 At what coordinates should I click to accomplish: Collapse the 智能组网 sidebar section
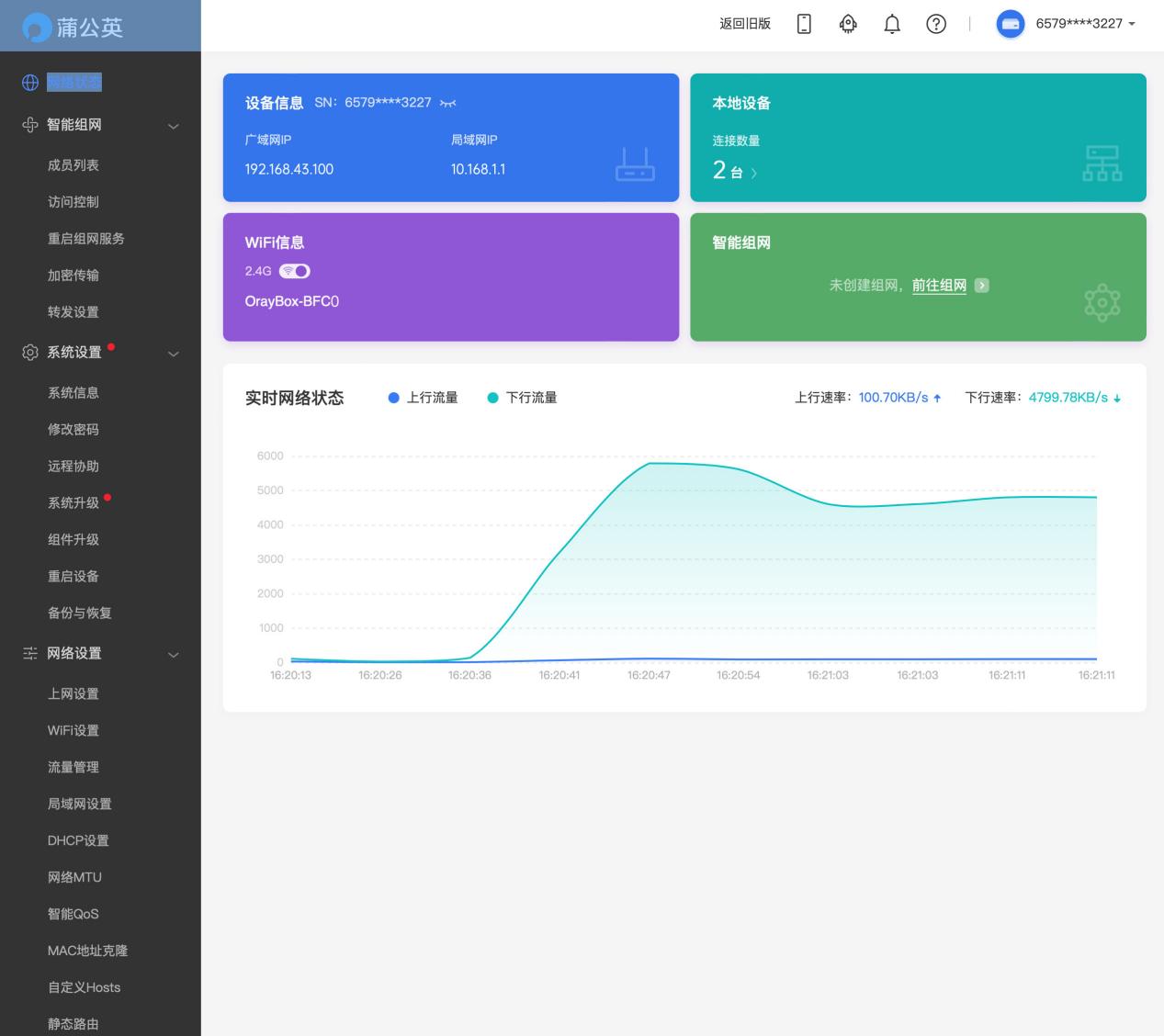(x=173, y=126)
